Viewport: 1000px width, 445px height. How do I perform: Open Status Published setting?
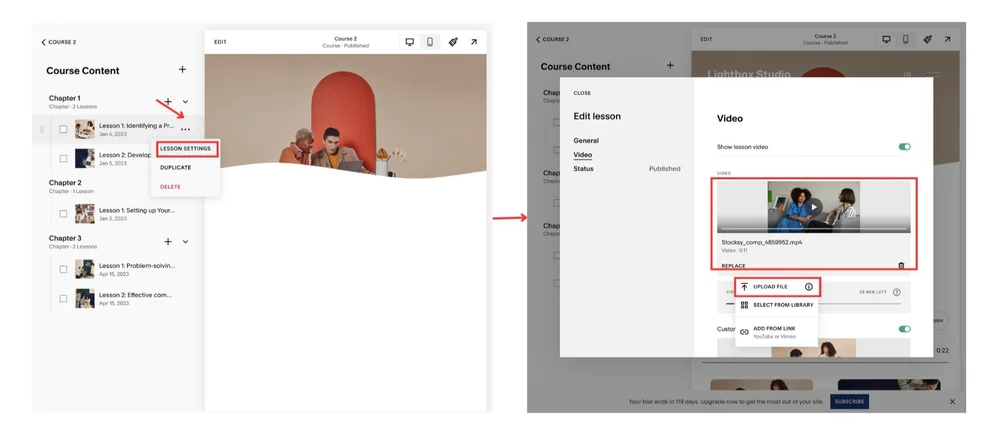[626, 169]
